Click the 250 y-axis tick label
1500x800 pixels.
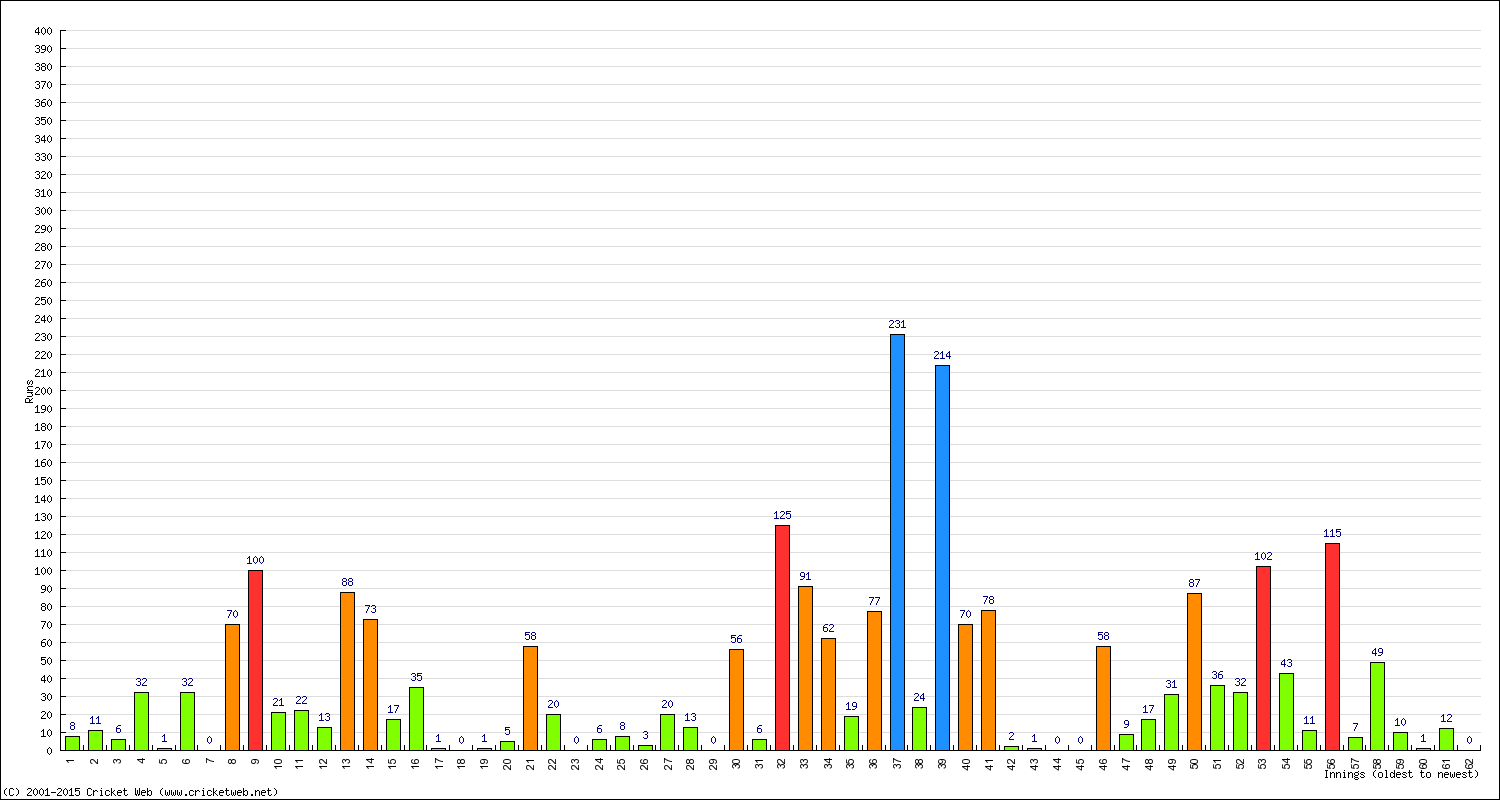pyautogui.click(x=43, y=301)
